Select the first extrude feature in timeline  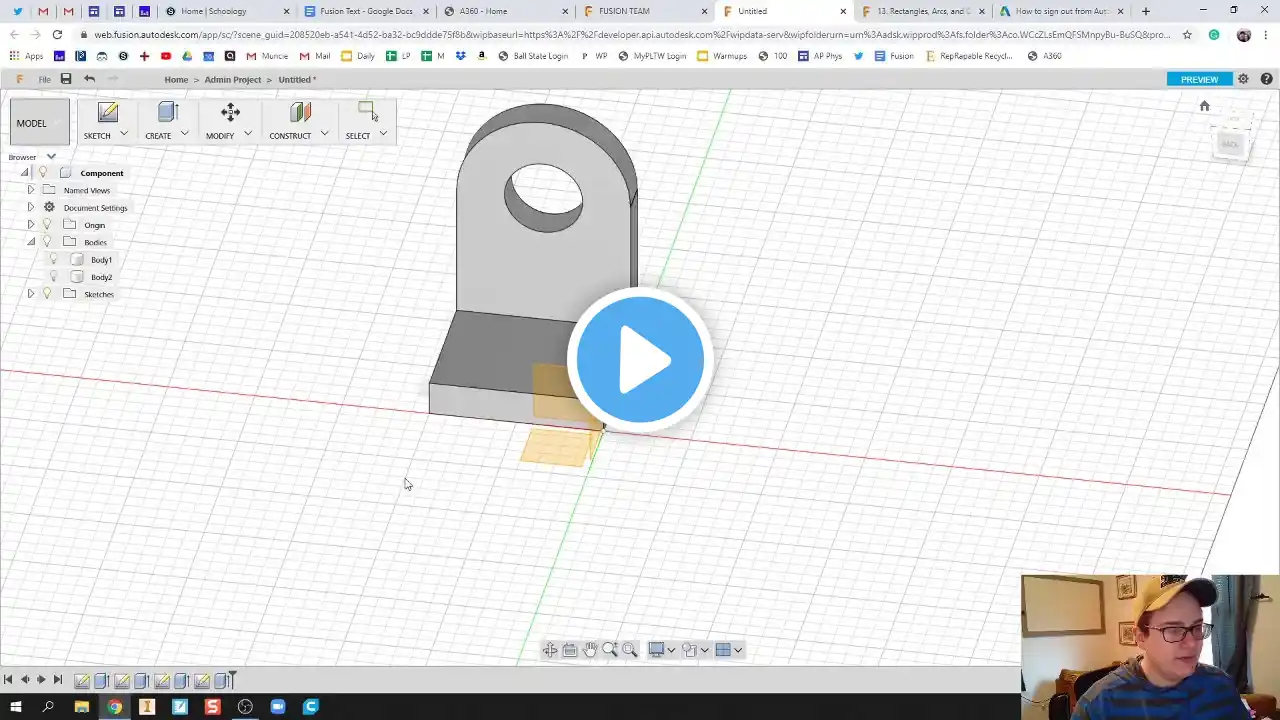pos(101,681)
